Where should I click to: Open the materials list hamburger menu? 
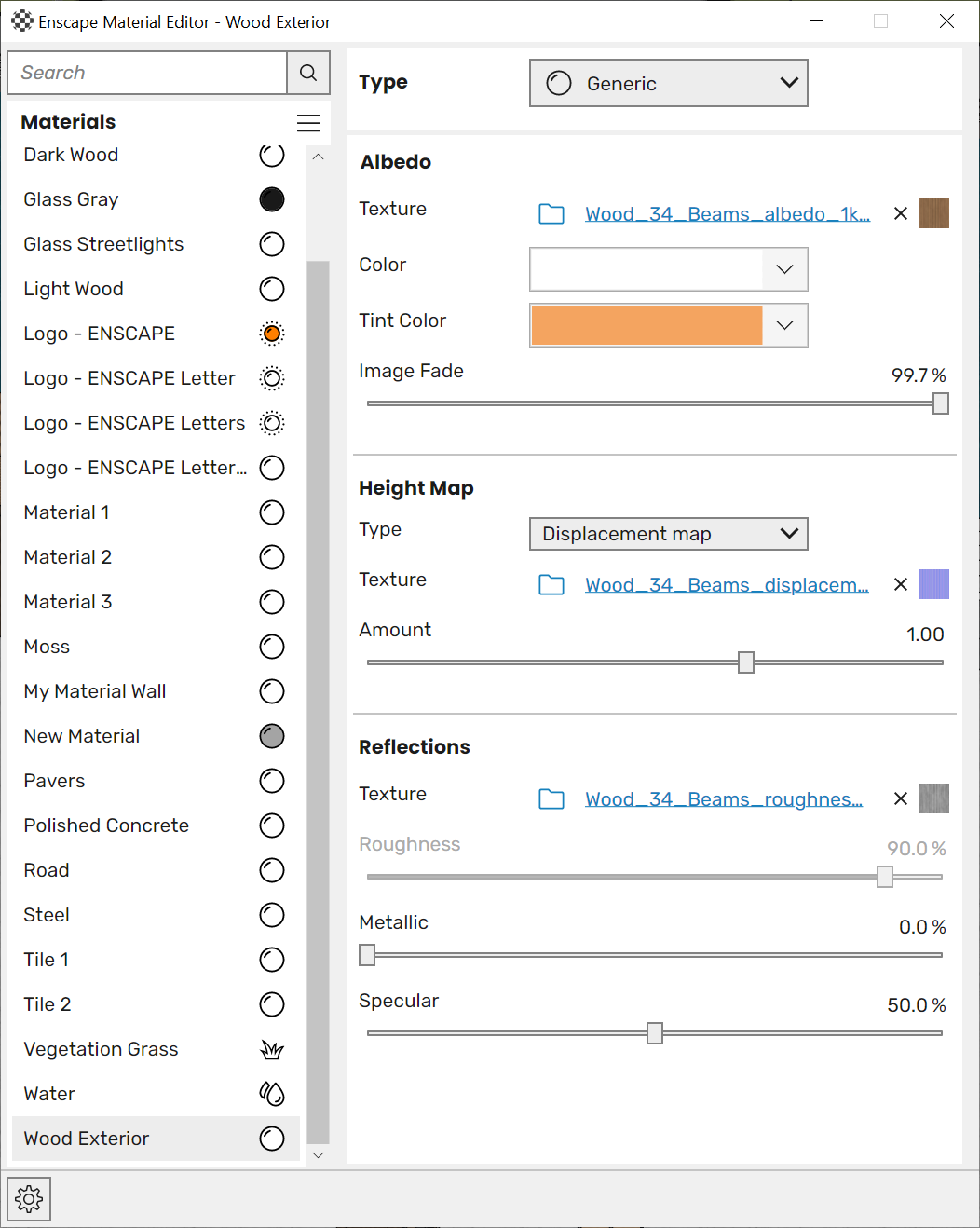[x=308, y=122]
